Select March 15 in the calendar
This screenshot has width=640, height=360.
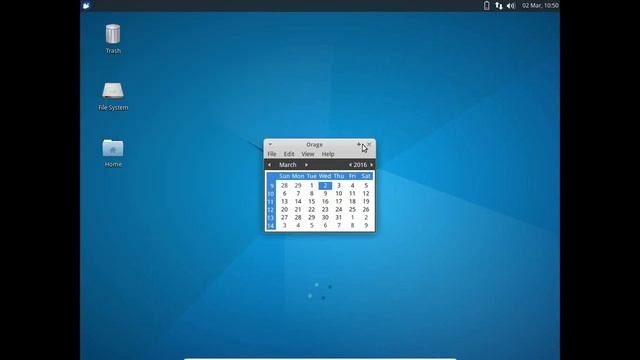click(311, 201)
